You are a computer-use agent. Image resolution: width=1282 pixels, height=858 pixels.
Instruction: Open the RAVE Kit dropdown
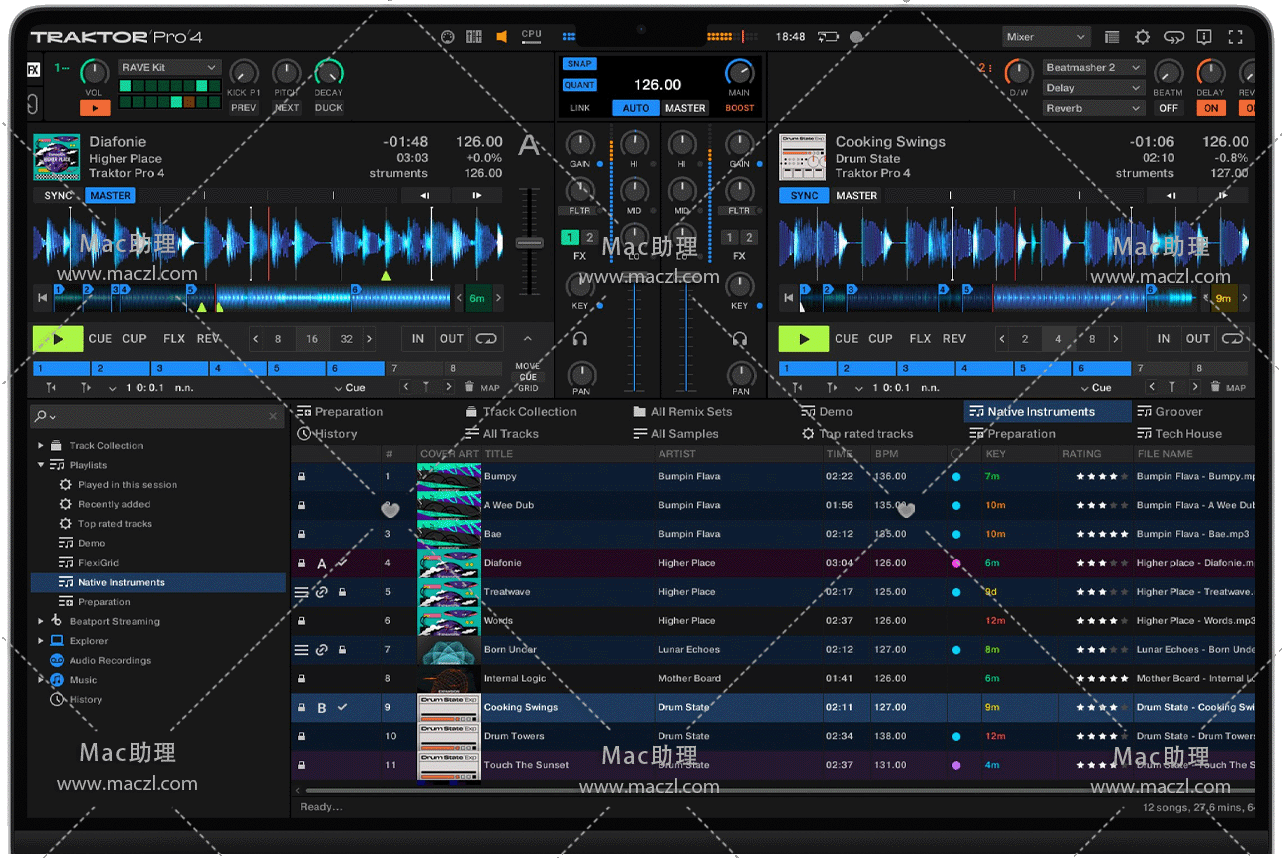(x=169, y=67)
